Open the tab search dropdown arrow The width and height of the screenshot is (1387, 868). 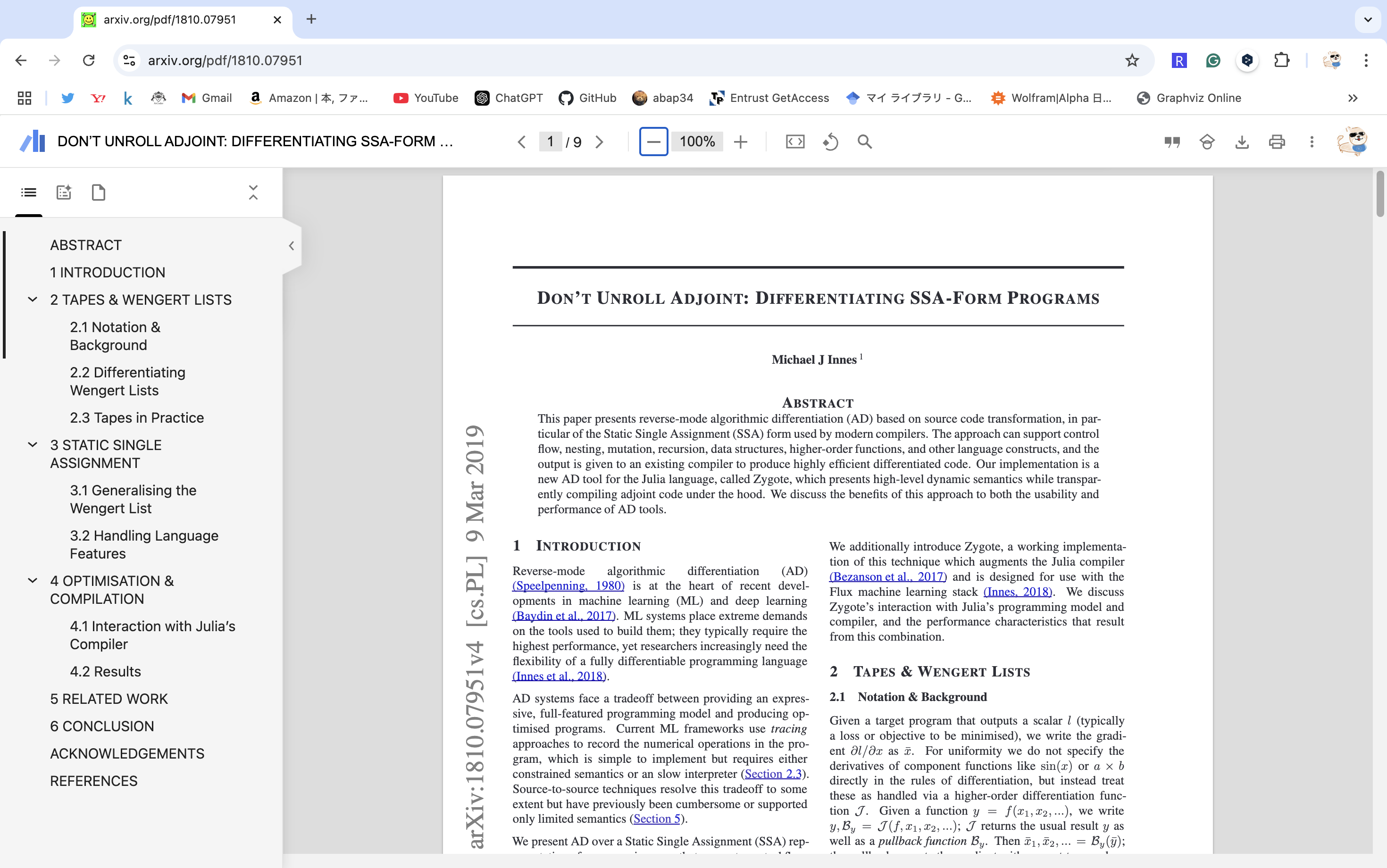point(1368,19)
